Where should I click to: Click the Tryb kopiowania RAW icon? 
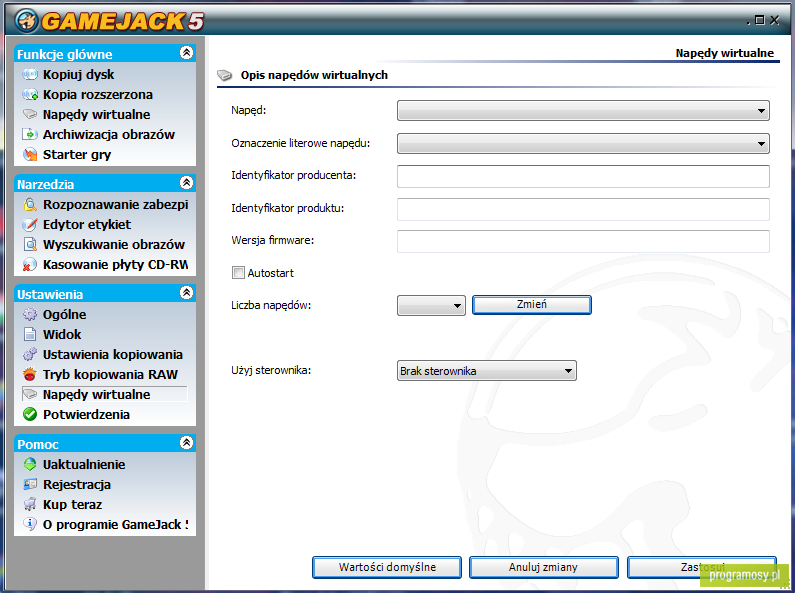point(30,375)
